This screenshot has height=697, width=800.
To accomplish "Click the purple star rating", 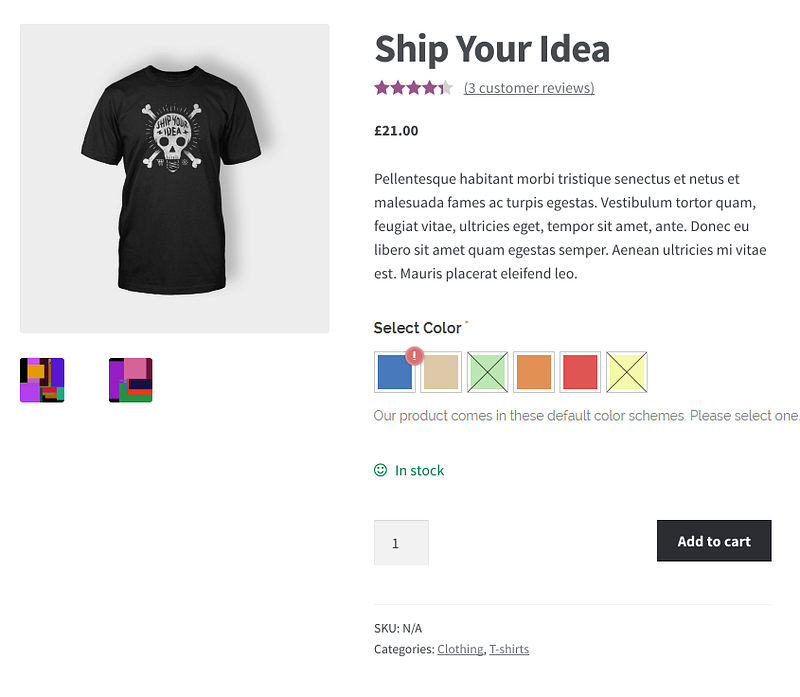I will [x=413, y=88].
